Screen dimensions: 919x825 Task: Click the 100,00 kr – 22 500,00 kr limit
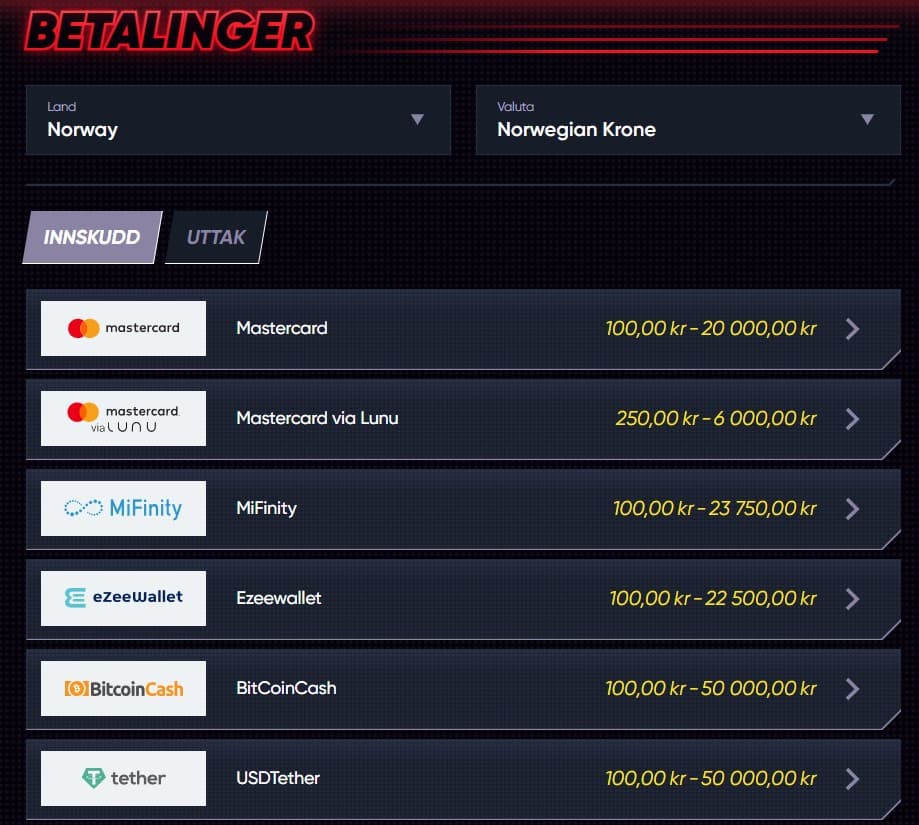coord(713,598)
